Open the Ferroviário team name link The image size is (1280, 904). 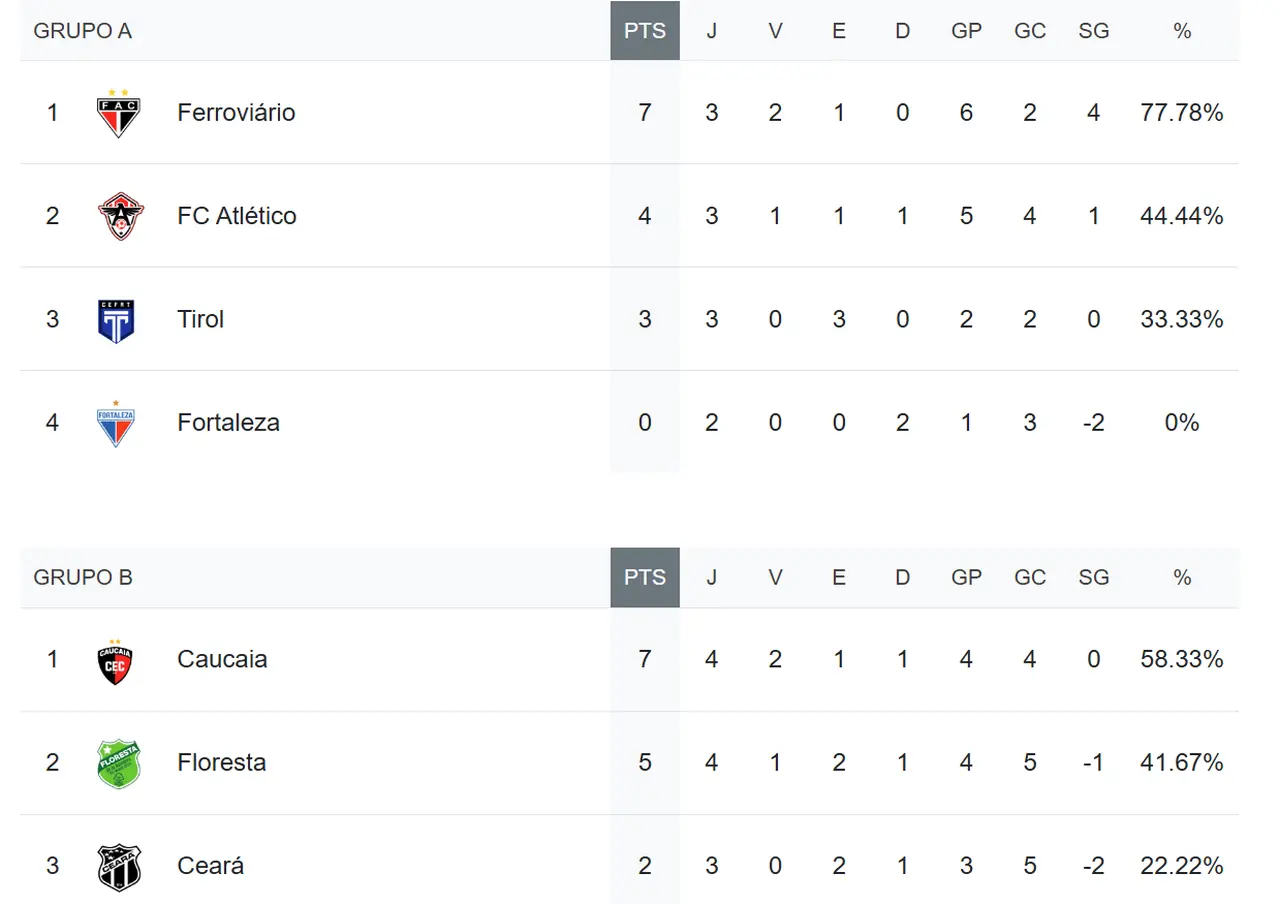tap(236, 113)
